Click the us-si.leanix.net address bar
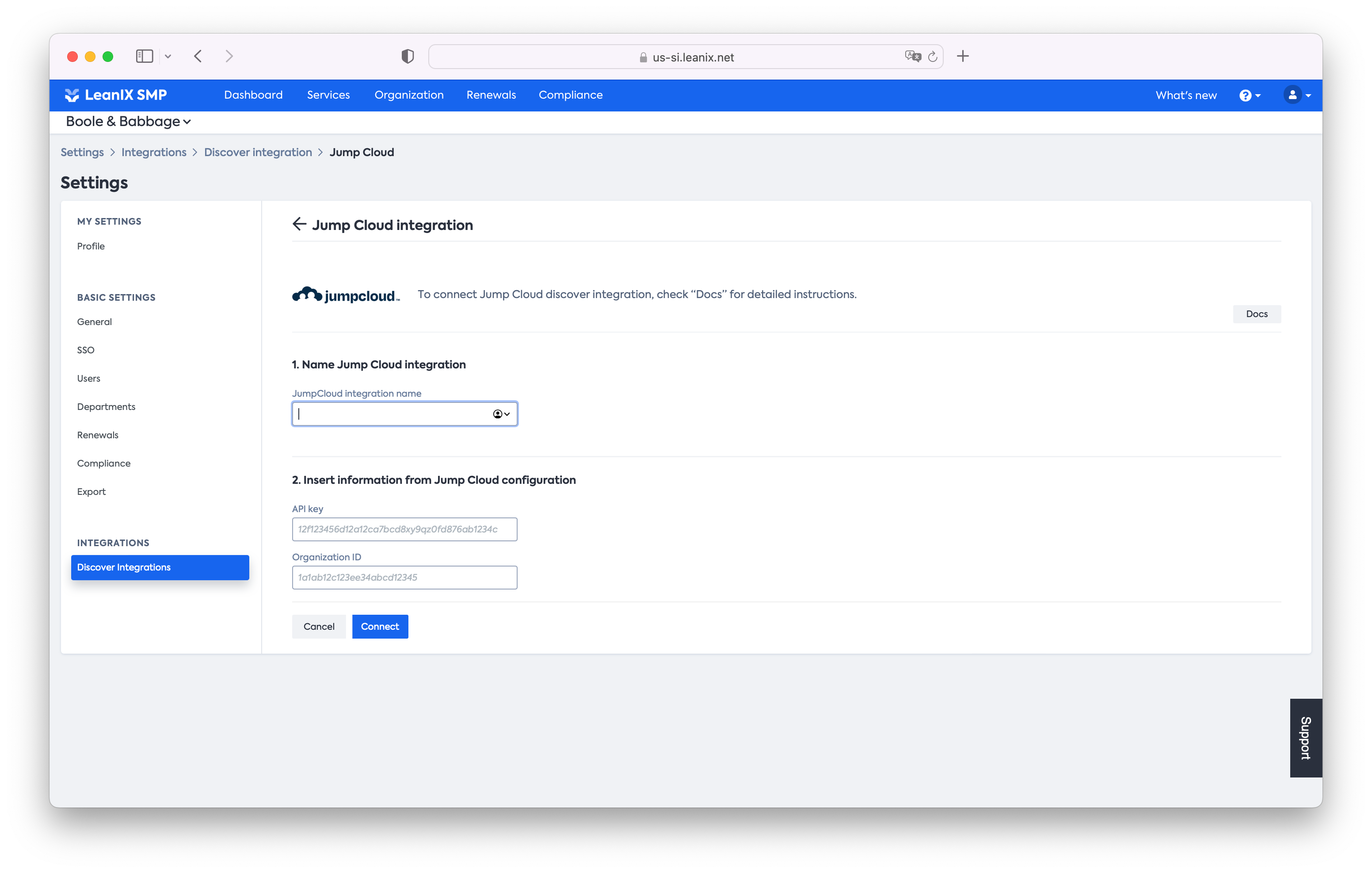The height and width of the screenshot is (873, 1372). click(x=686, y=57)
